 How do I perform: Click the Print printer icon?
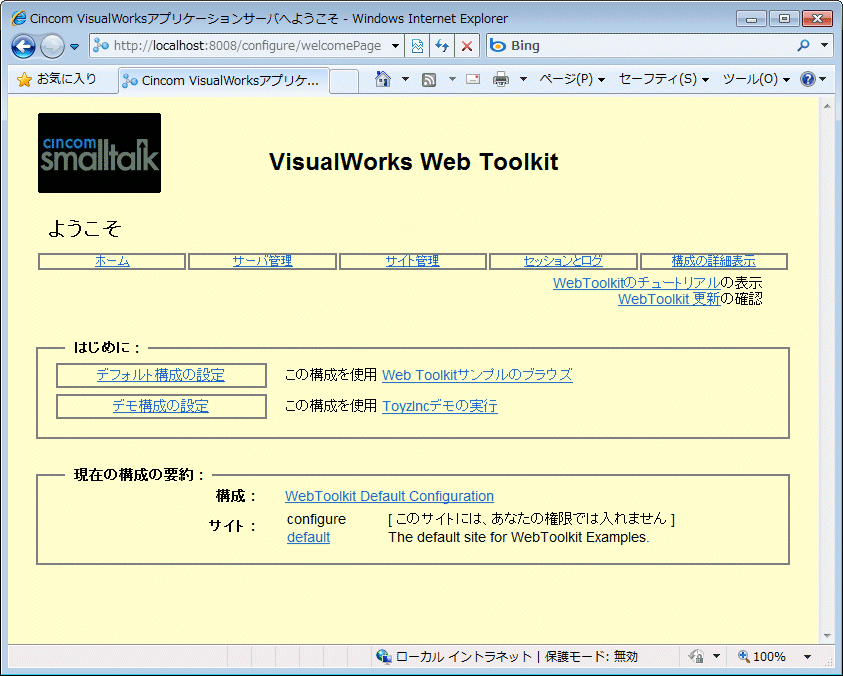501,79
